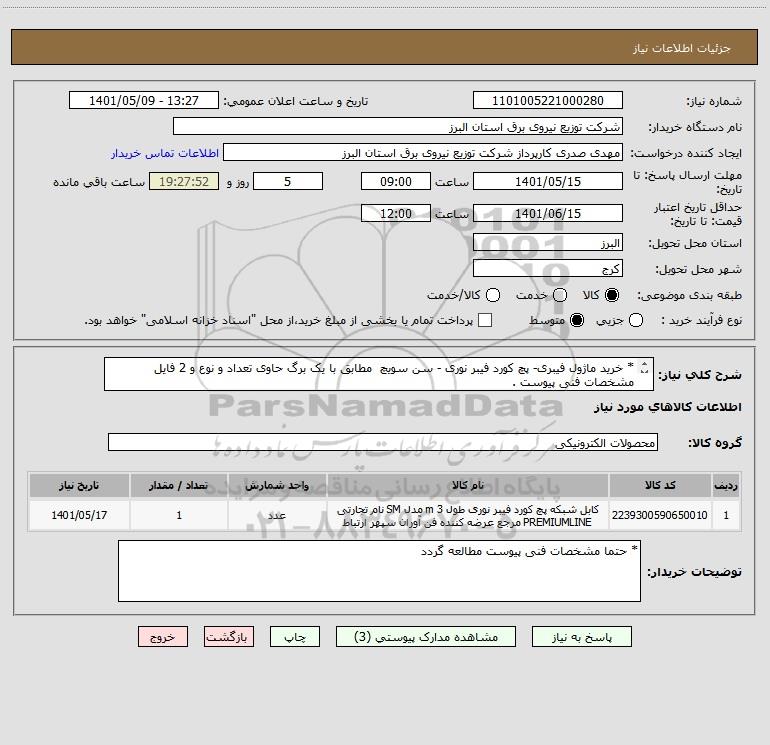Image resolution: width=770 pixels, height=745 pixels.
Task: Click the announcement date field 1401/05/09 - 13:27
Action: tap(143, 101)
